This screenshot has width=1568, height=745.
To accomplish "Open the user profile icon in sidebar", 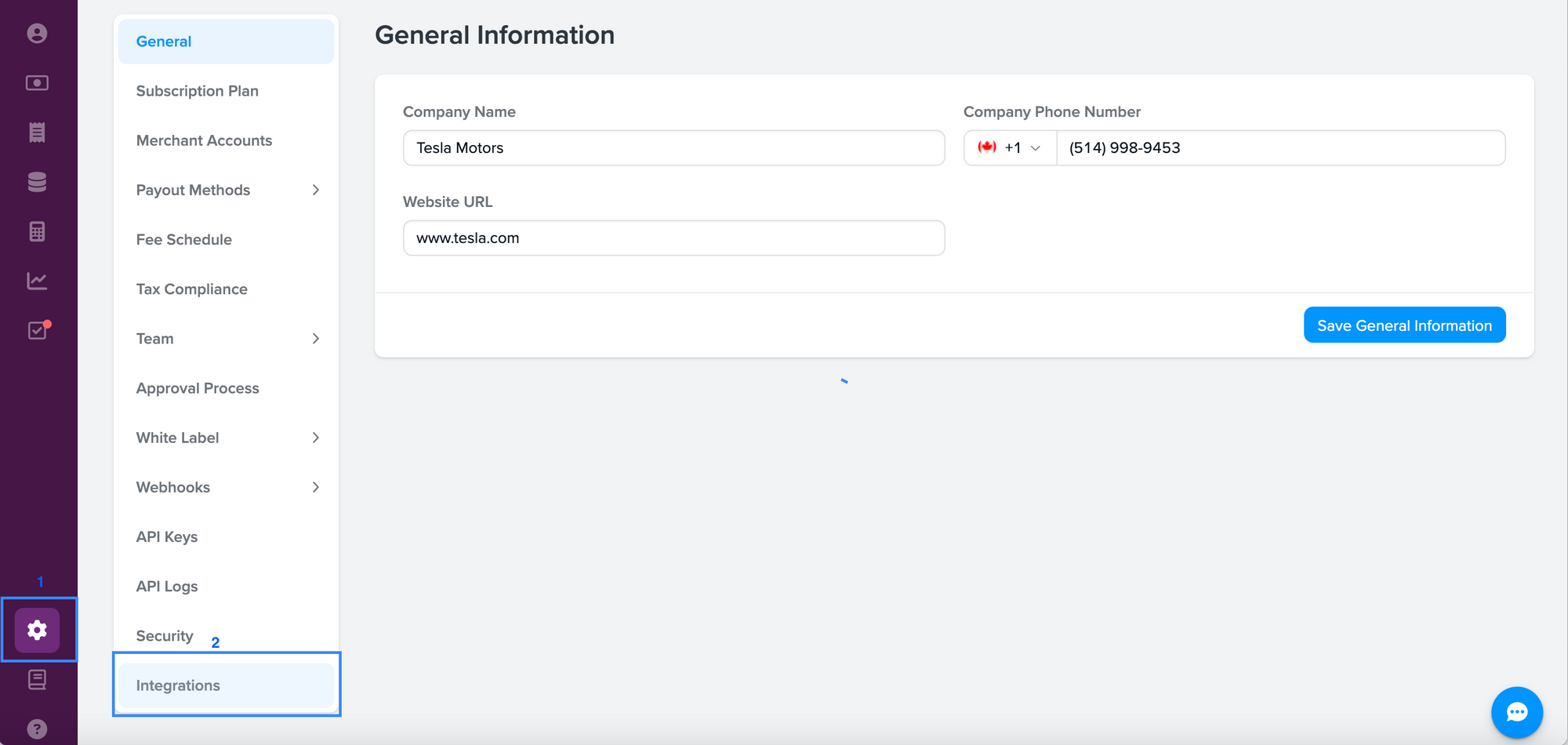I will (x=37, y=33).
